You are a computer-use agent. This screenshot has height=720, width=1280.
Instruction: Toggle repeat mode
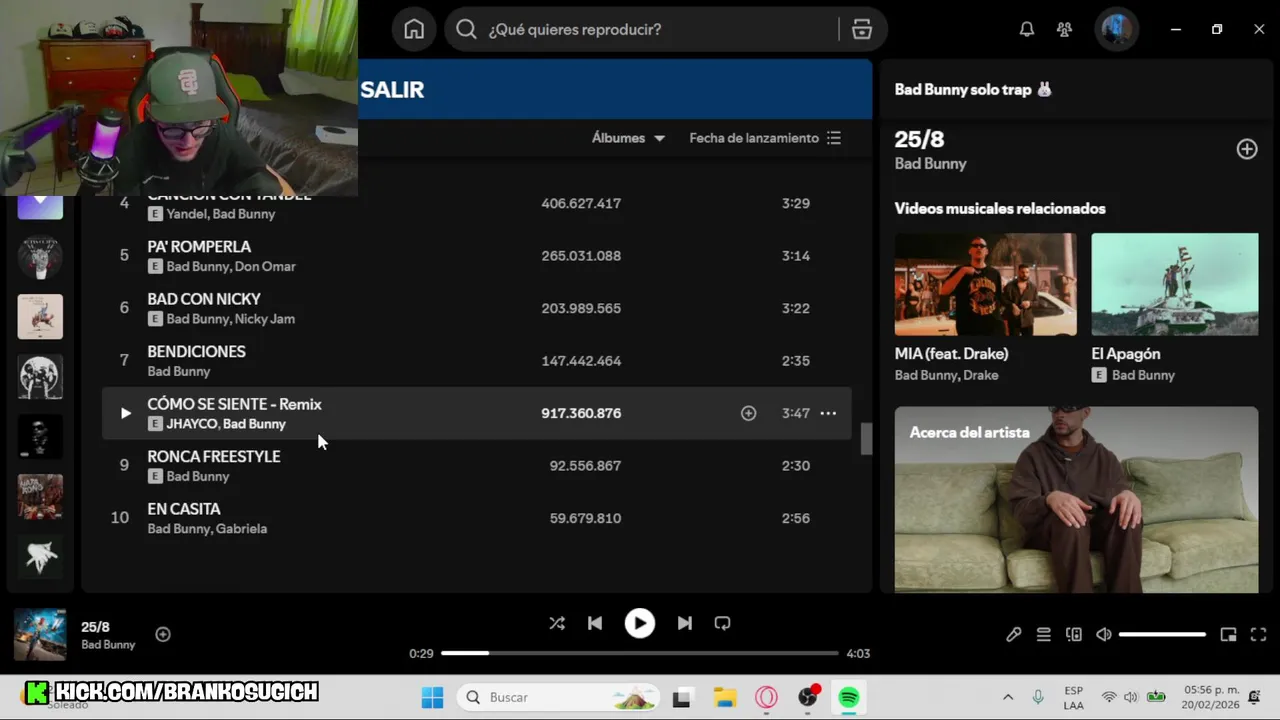[x=722, y=623]
